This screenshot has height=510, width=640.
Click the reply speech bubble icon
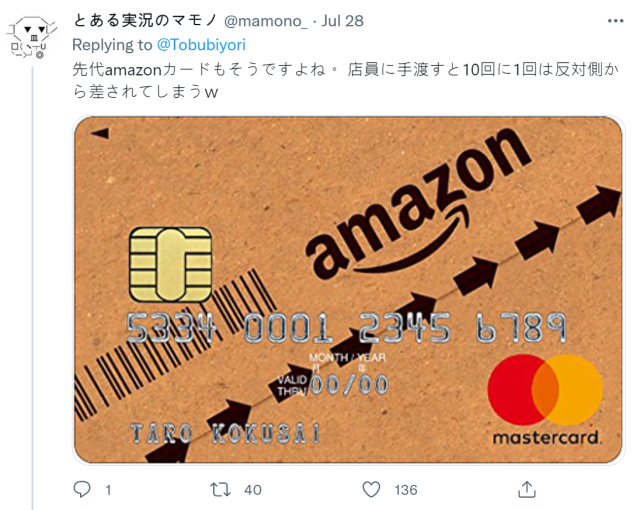coord(82,489)
